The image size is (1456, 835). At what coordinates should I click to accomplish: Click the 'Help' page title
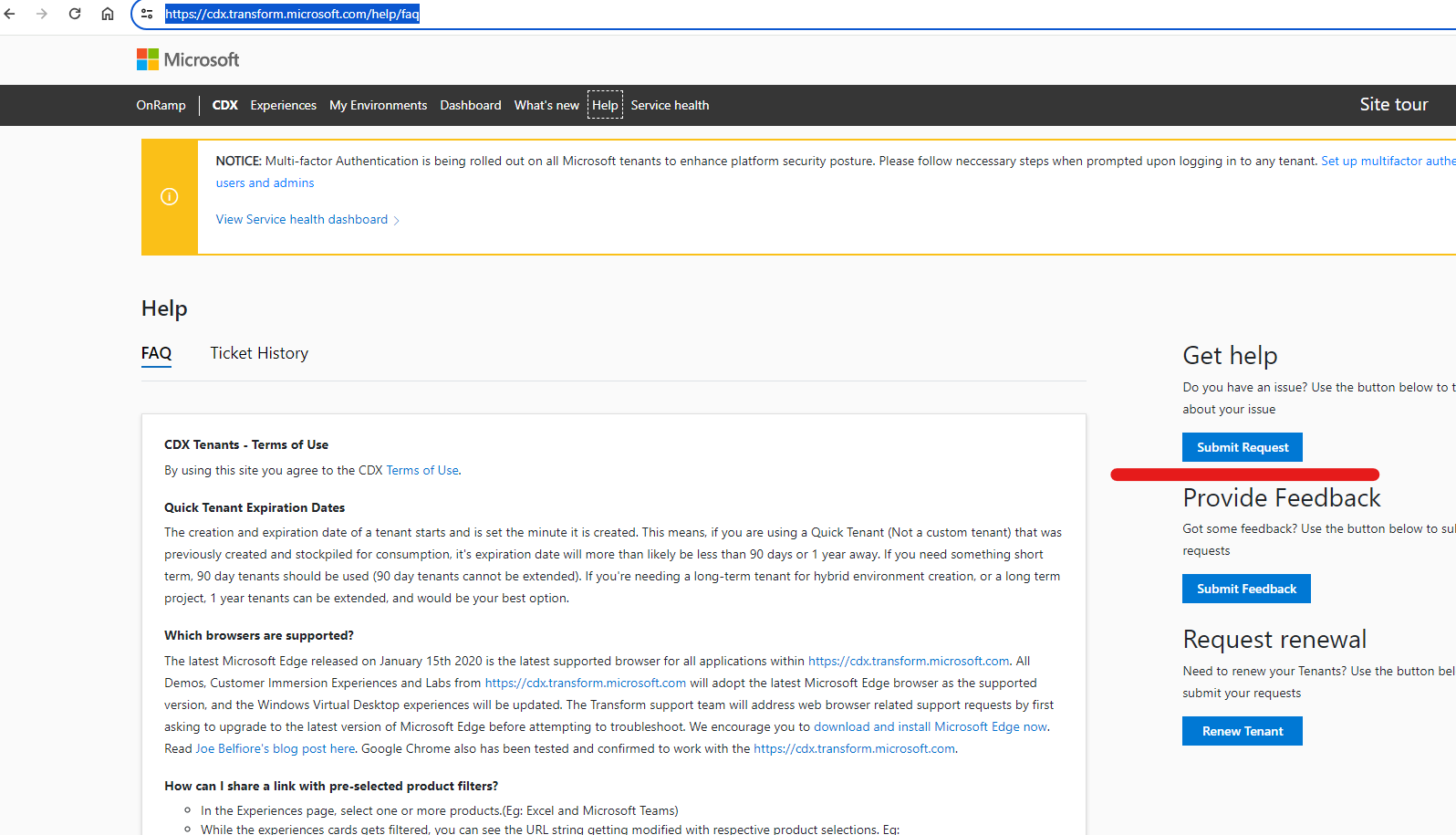(164, 308)
